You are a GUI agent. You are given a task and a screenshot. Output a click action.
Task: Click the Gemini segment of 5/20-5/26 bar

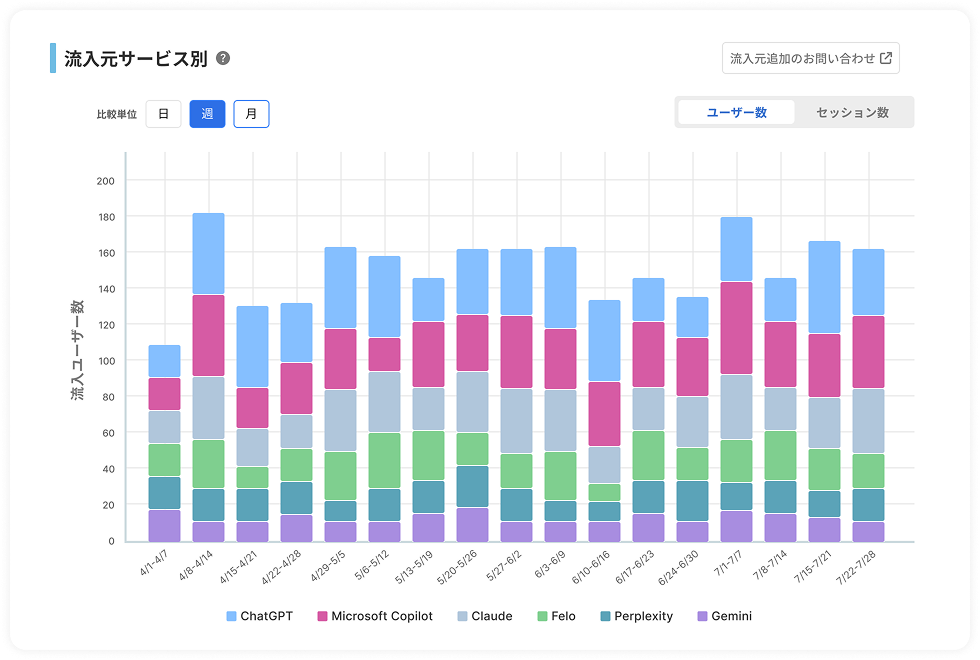472,524
